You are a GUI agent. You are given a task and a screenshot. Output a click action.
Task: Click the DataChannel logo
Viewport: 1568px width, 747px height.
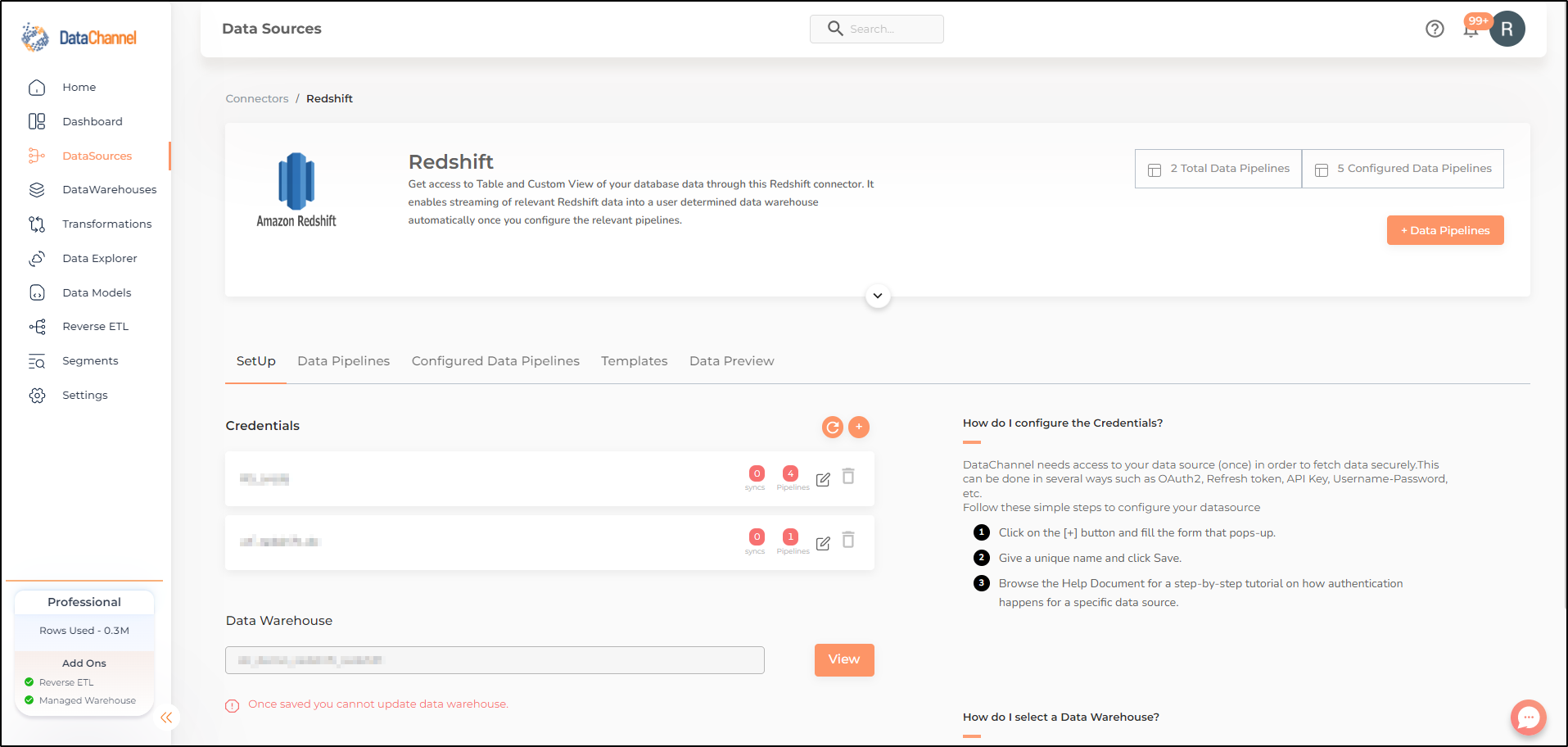[x=79, y=37]
